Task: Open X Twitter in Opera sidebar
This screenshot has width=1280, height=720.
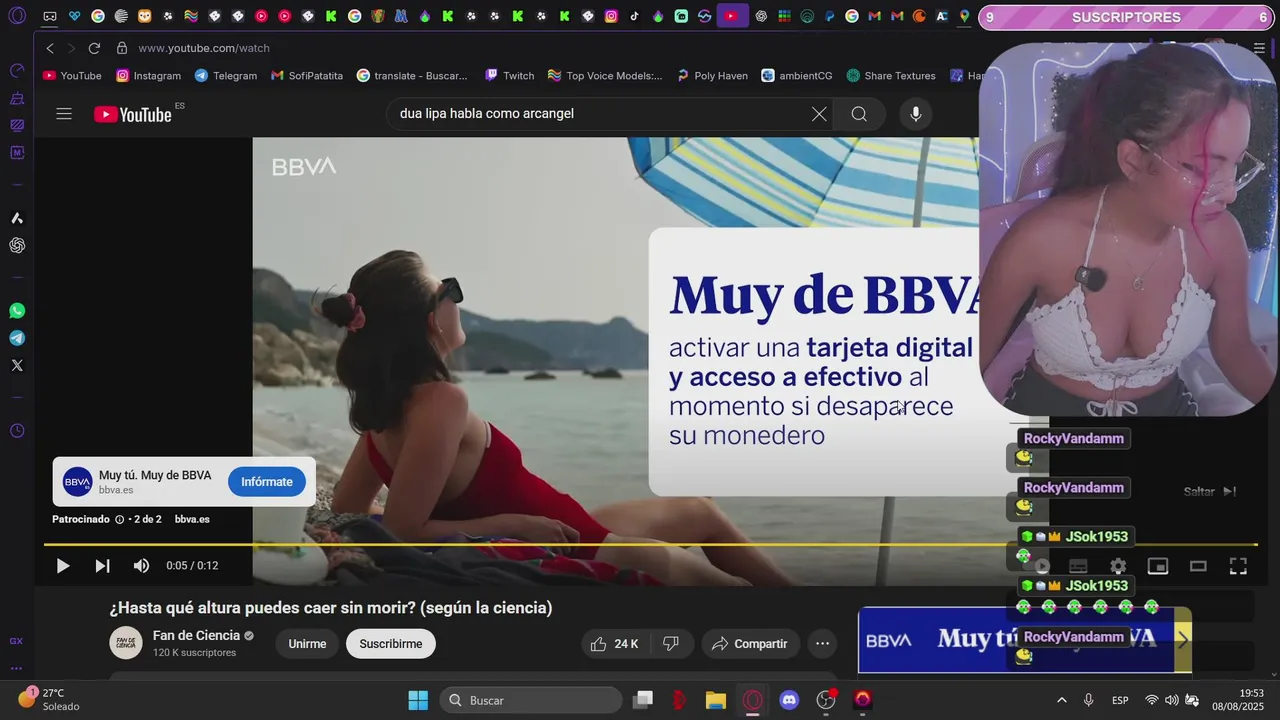Action: 17,365
